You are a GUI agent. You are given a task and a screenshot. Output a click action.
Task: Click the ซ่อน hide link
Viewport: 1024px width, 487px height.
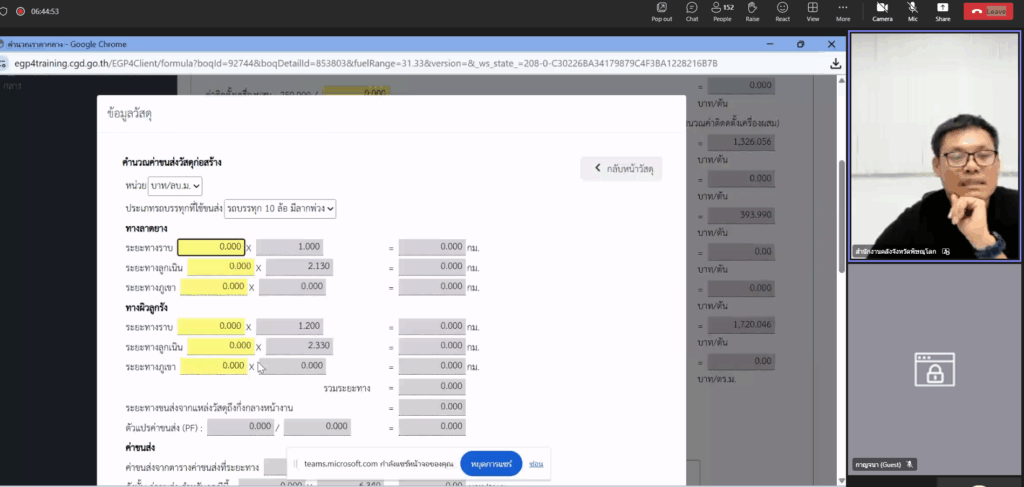[537, 464]
